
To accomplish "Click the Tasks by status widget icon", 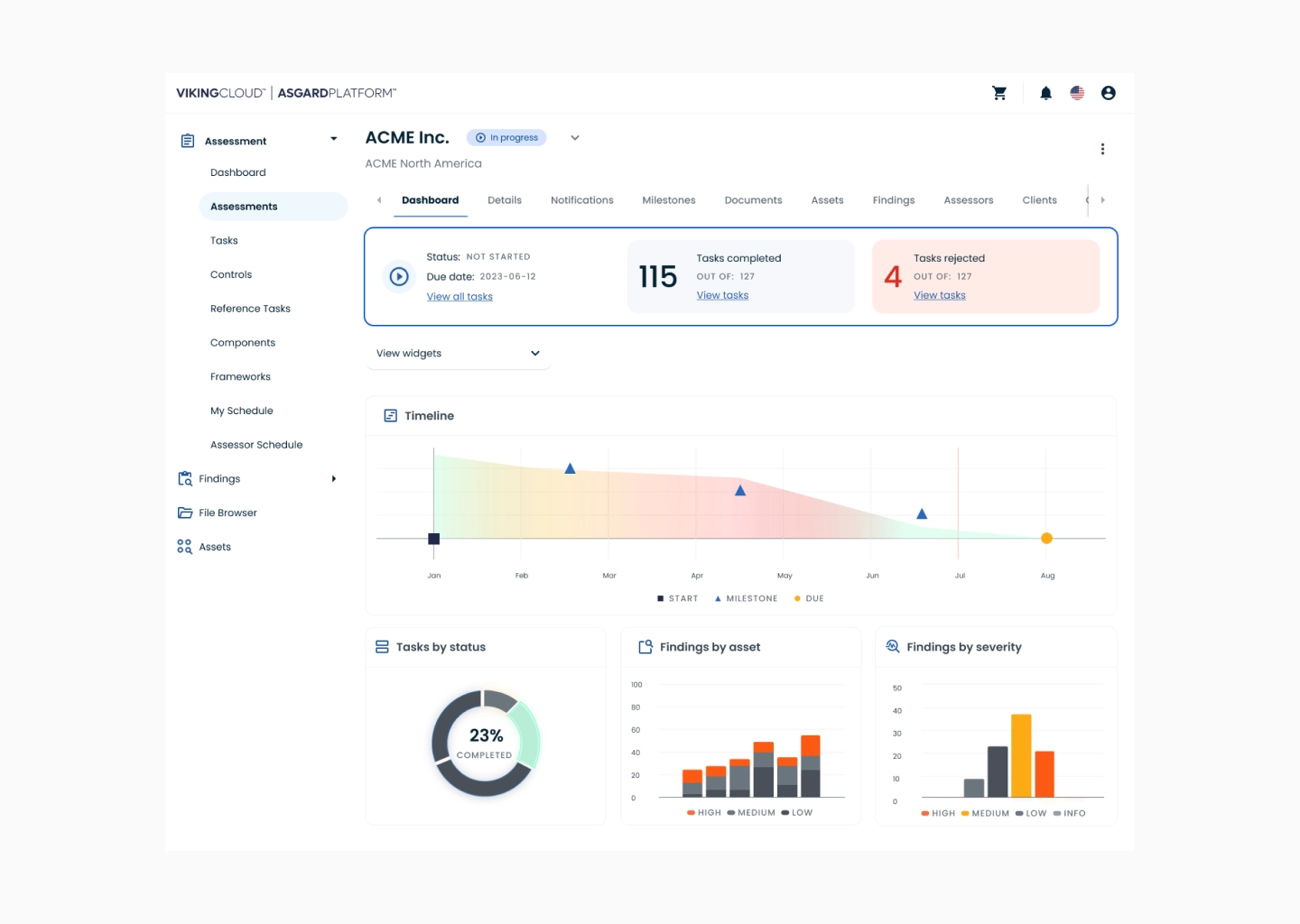I will click(x=382, y=647).
